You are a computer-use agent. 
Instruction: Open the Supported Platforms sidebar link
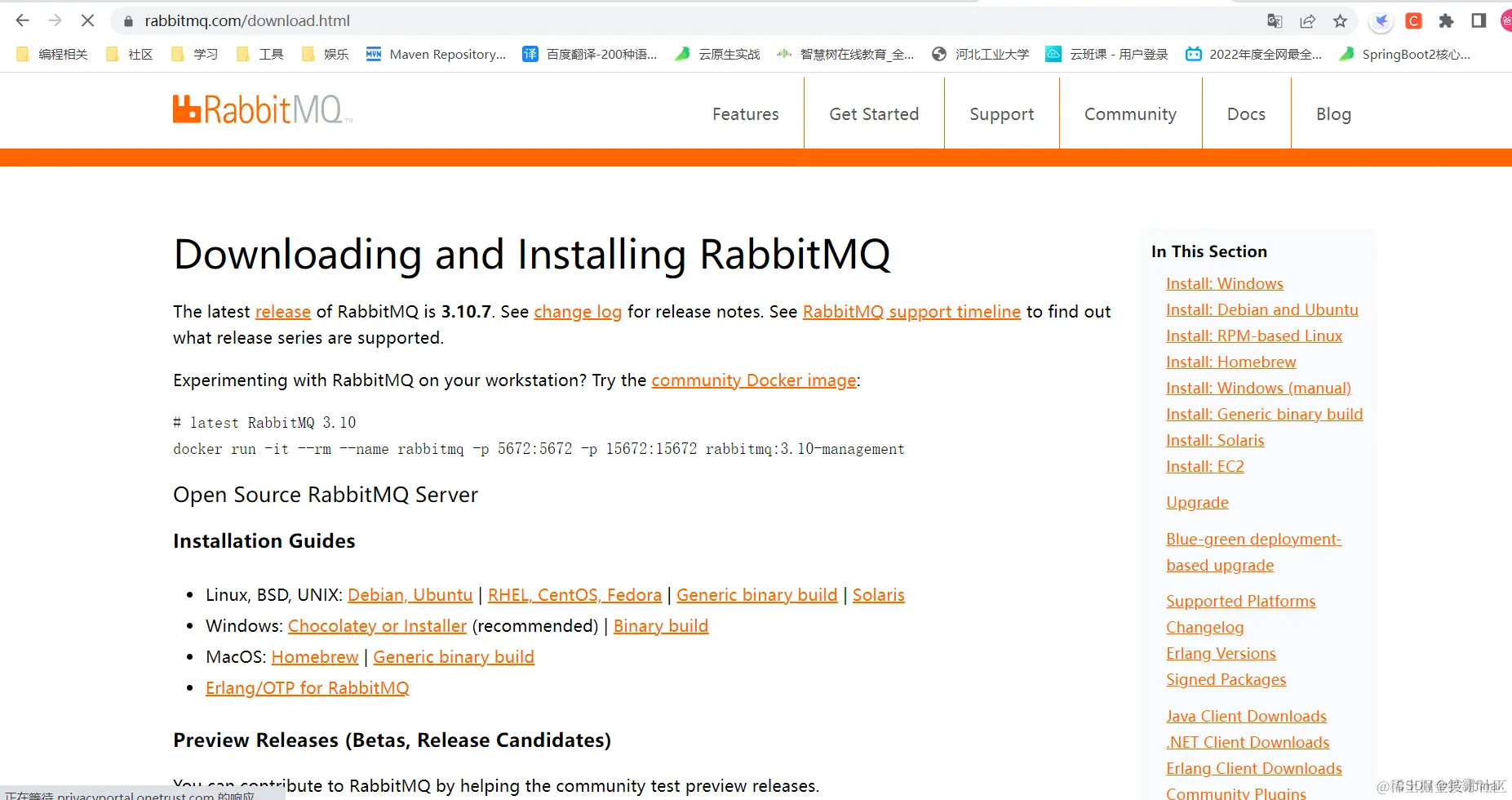tap(1241, 602)
